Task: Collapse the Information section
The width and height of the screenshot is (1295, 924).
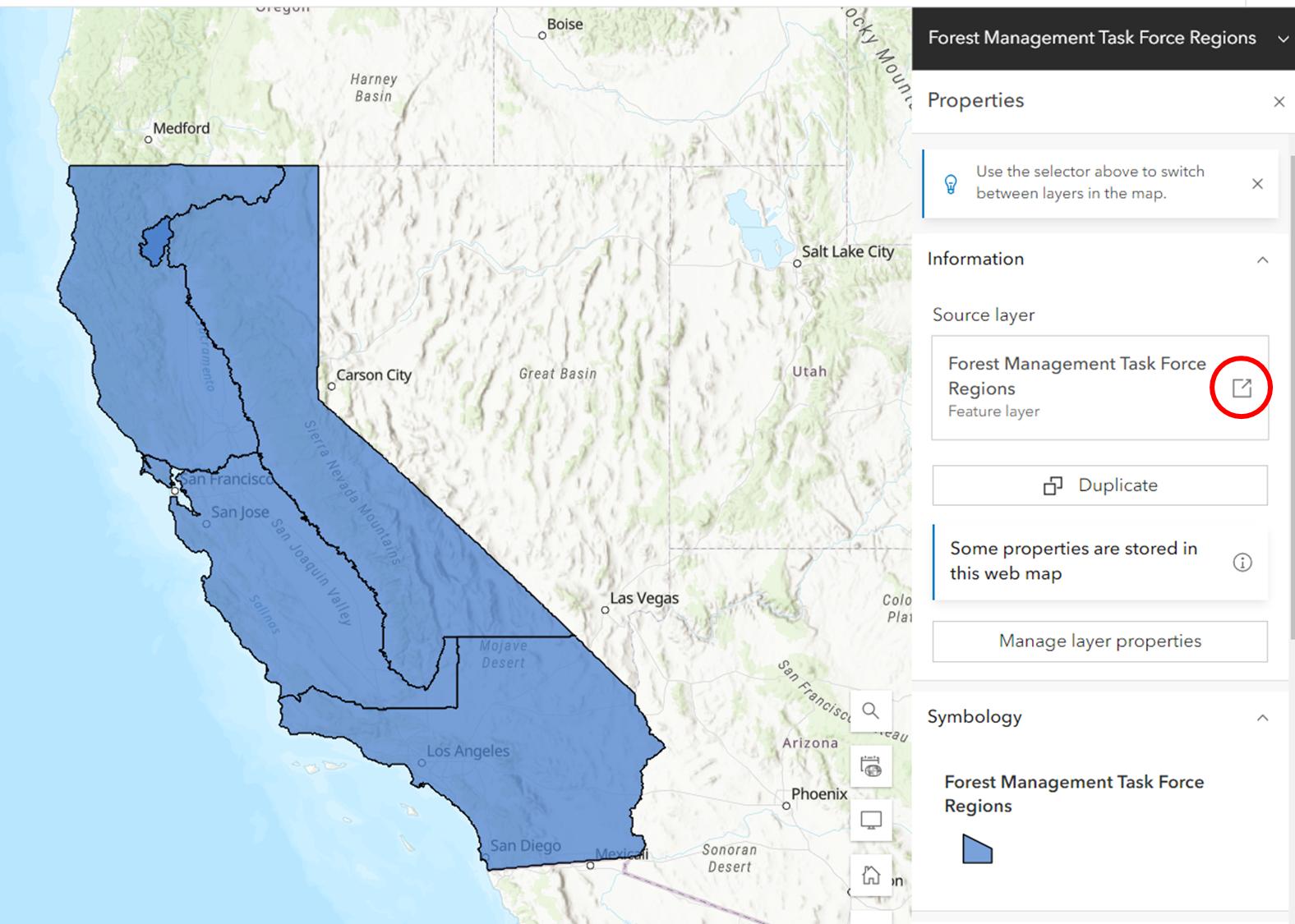Action: pyautogui.click(x=1263, y=260)
